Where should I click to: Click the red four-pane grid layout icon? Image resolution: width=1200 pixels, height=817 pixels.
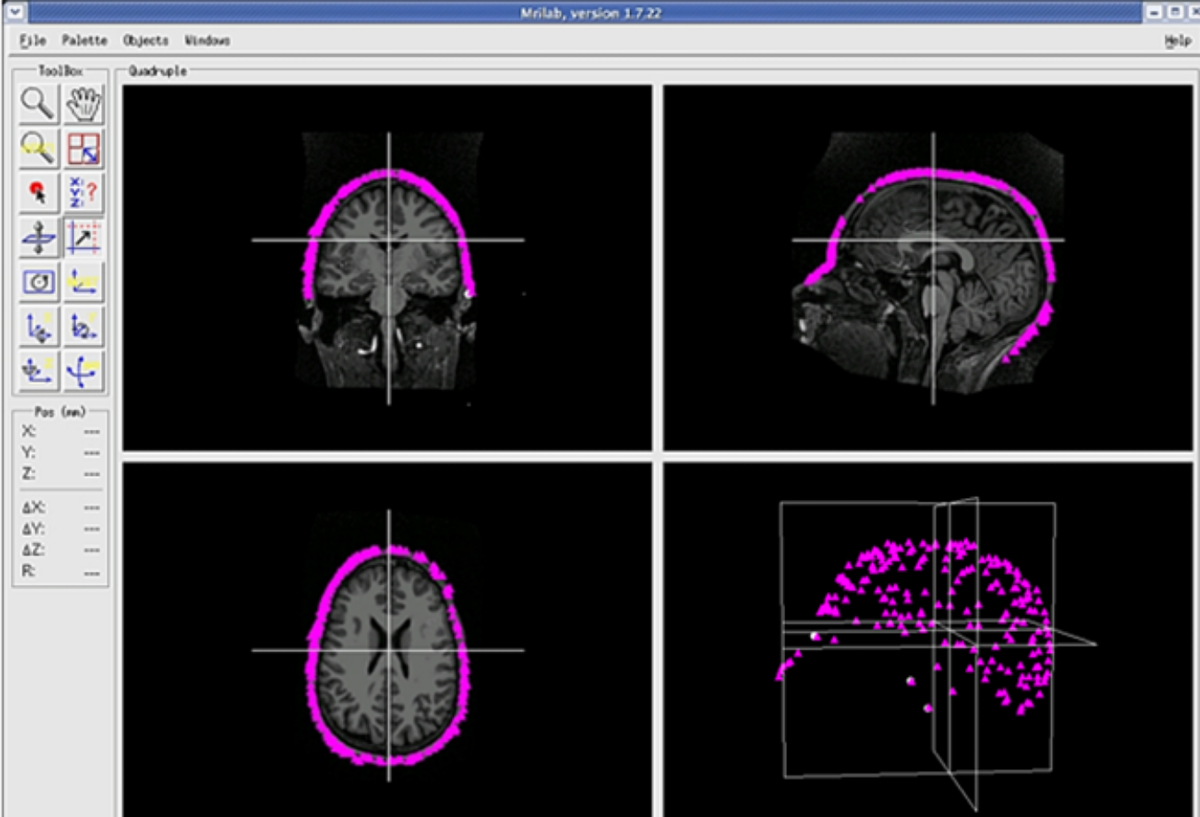[x=84, y=149]
